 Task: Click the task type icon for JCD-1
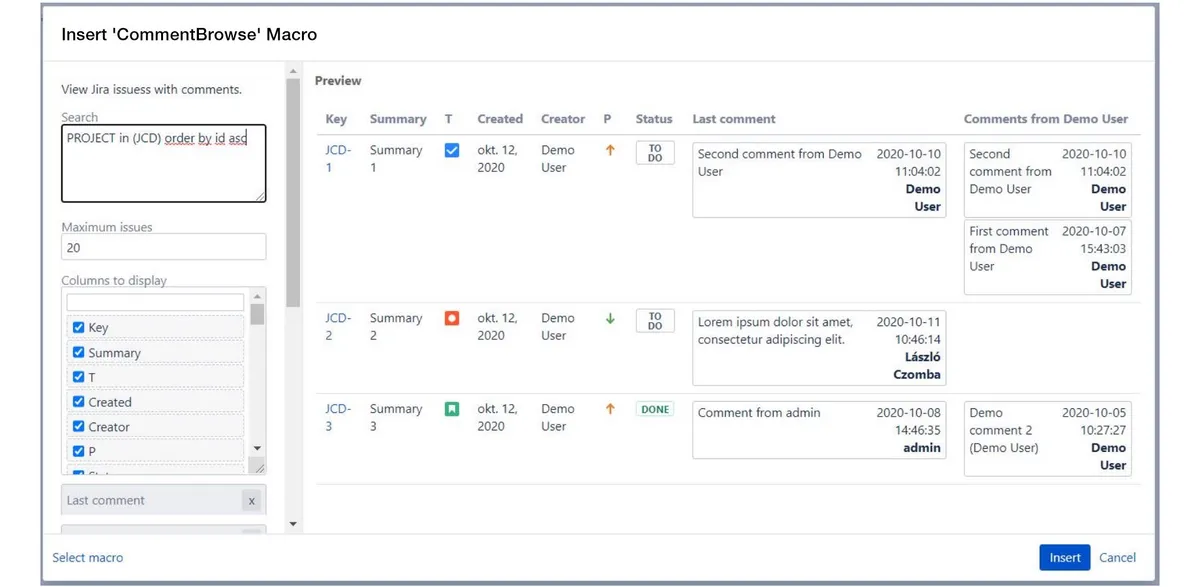tap(451, 150)
